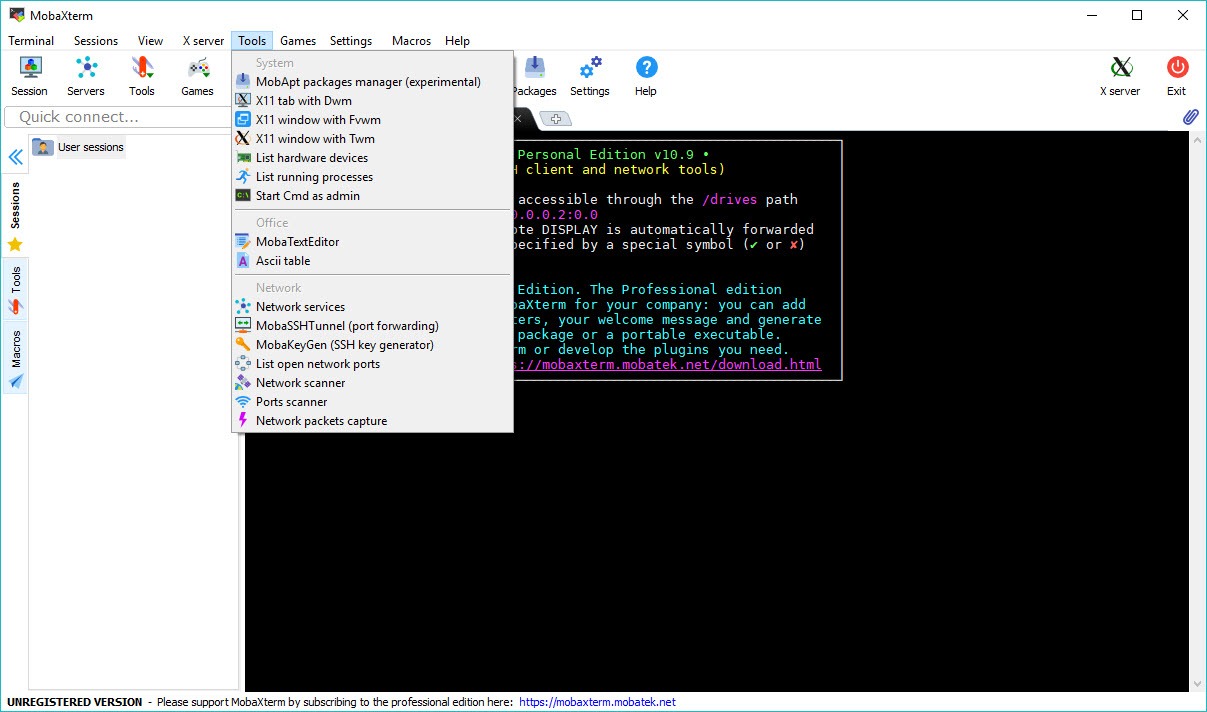1207x712 pixels.
Task: Click the Quick connect input field
Action: click(120, 117)
